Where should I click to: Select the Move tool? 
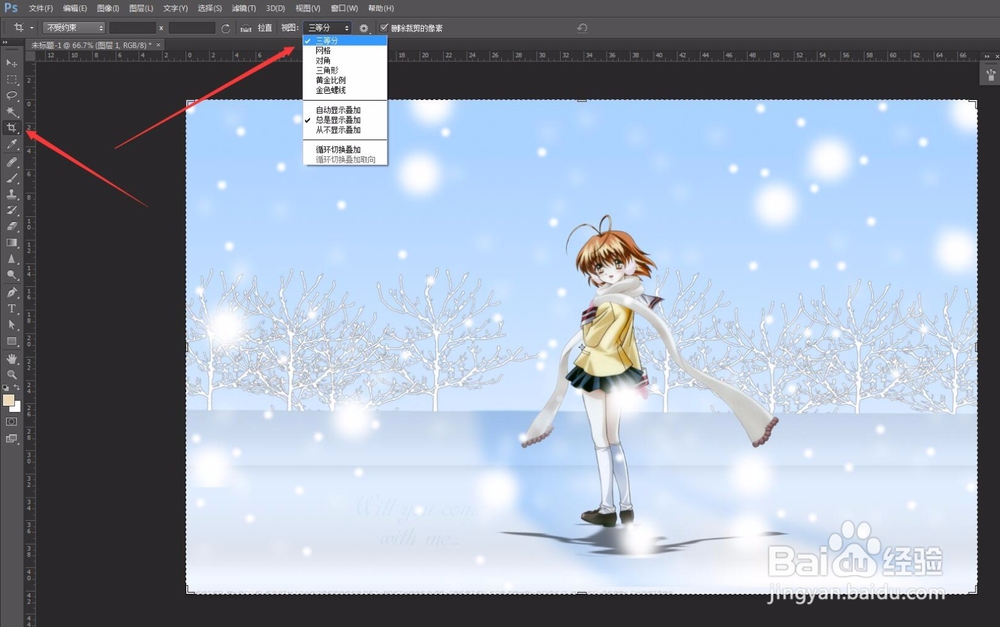[11, 63]
